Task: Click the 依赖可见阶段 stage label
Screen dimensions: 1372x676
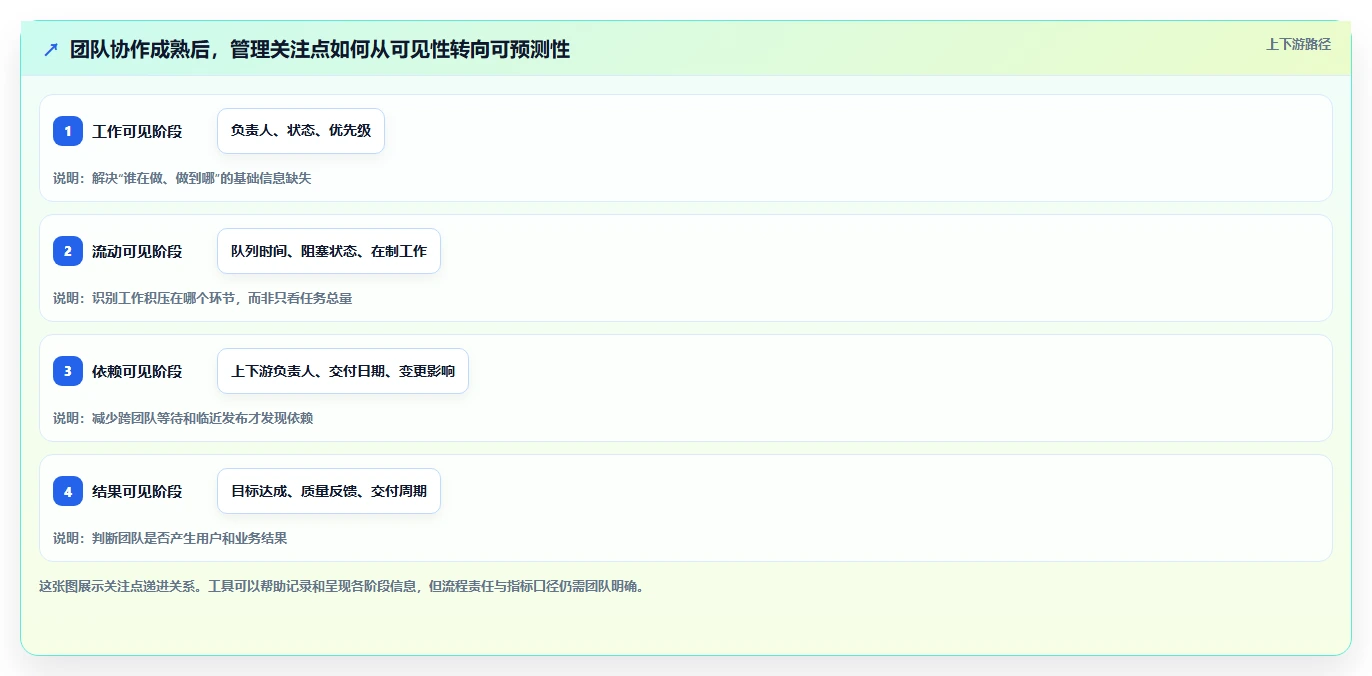Action: [137, 371]
